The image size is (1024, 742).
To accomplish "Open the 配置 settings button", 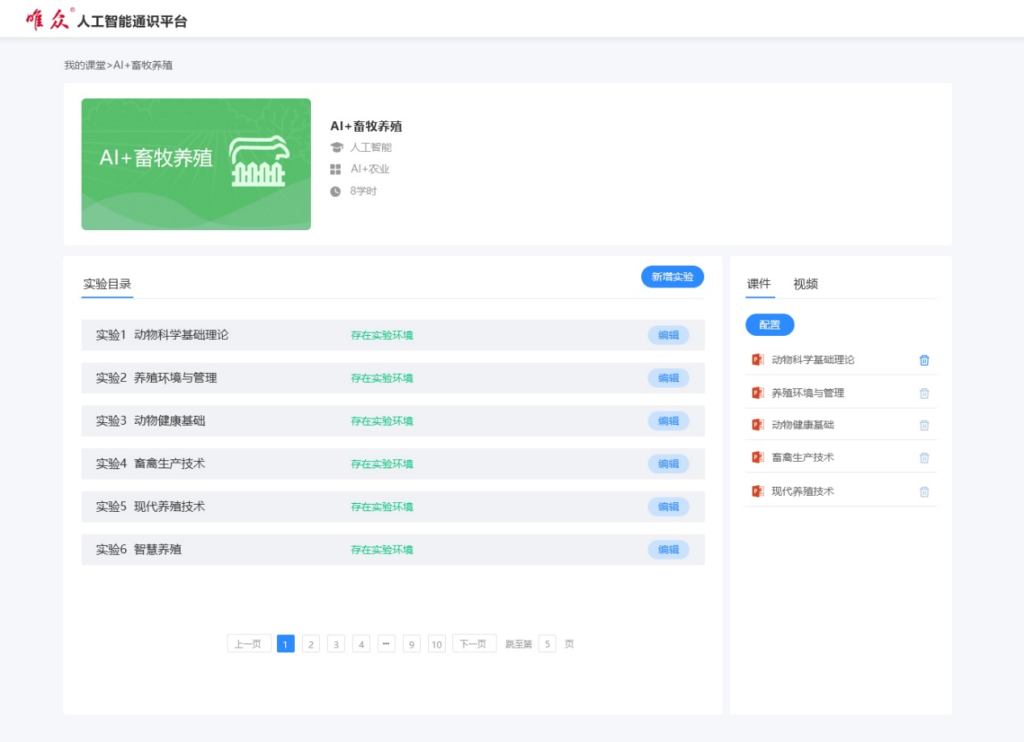I will pos(769,324).
